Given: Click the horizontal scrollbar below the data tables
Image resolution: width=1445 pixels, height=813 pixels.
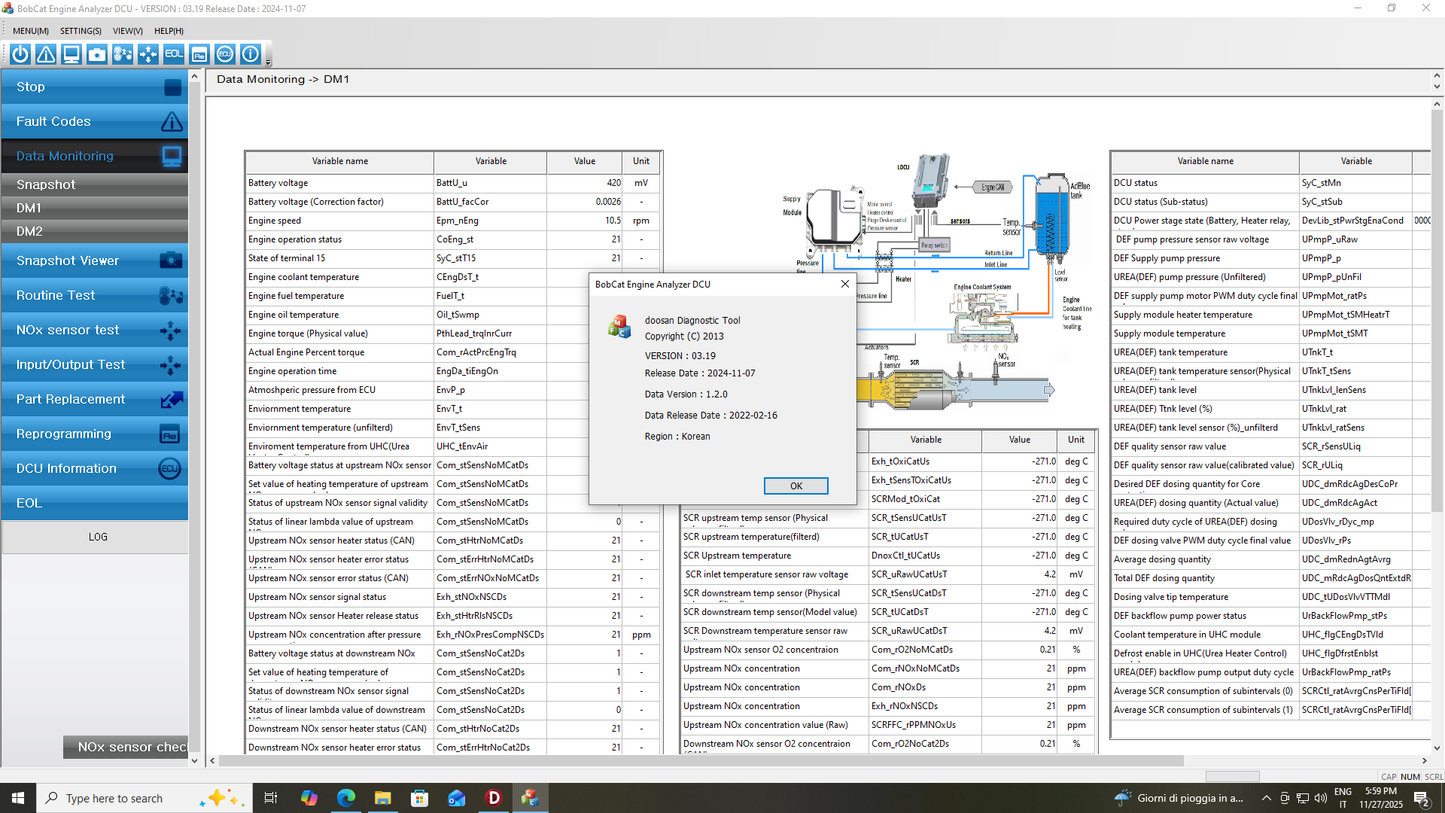Looking at the screenshot, I should (x=700, y=761).
